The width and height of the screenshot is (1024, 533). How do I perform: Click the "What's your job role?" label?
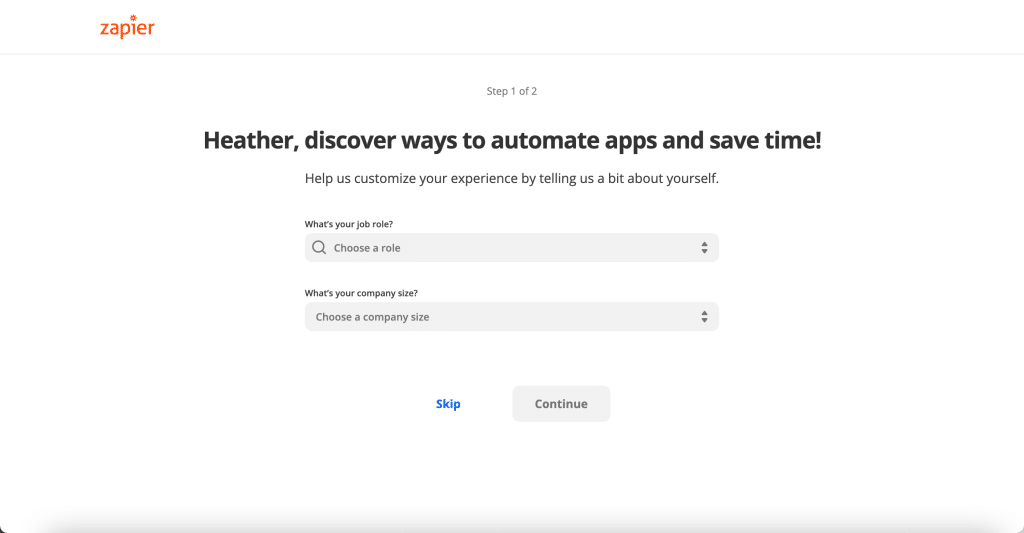[x=349, y=224]
